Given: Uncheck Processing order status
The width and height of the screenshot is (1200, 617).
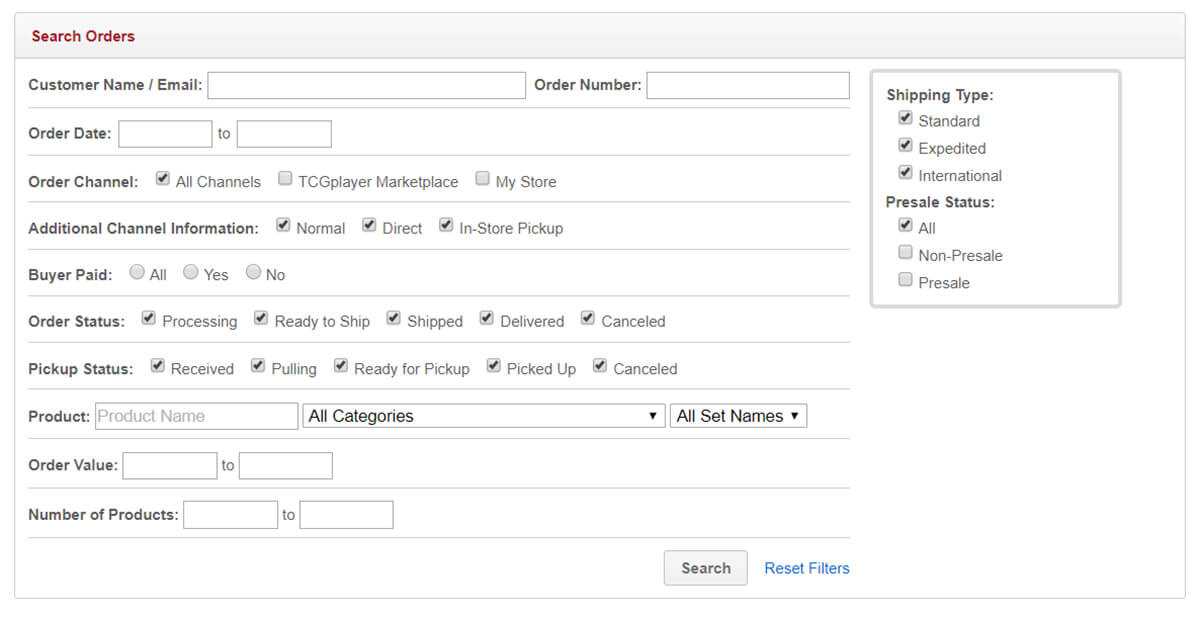Looking at the screenshot, I should click(x=149, y=319).
